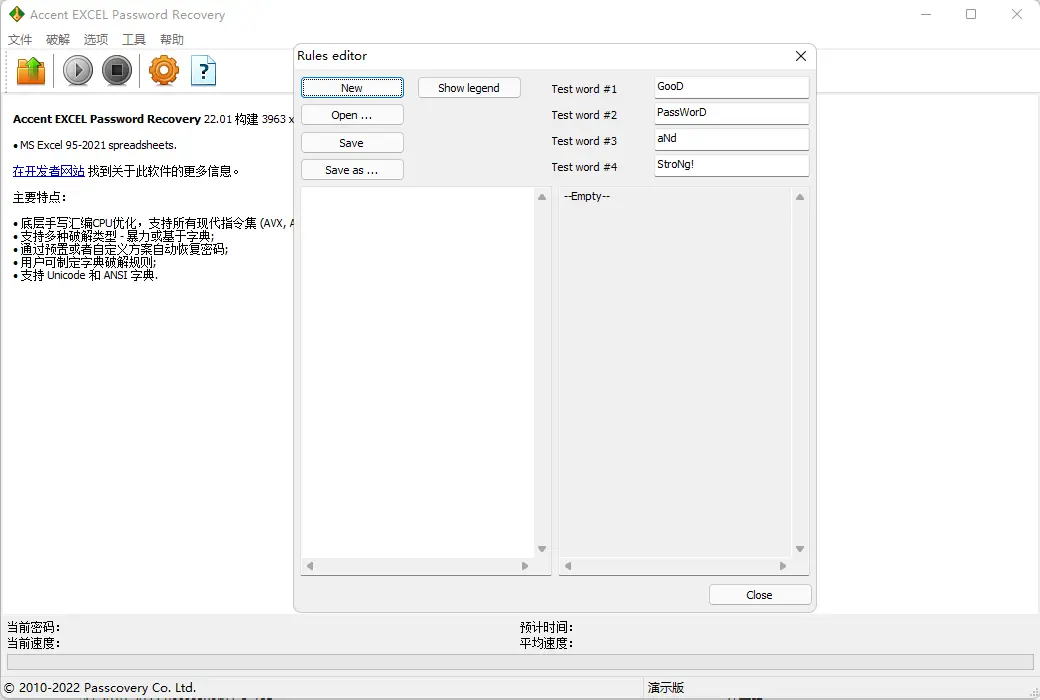Screen dimensions: 1040x700
Task: Click the 主要特点 heading
Action: click(x=39, y=197)
